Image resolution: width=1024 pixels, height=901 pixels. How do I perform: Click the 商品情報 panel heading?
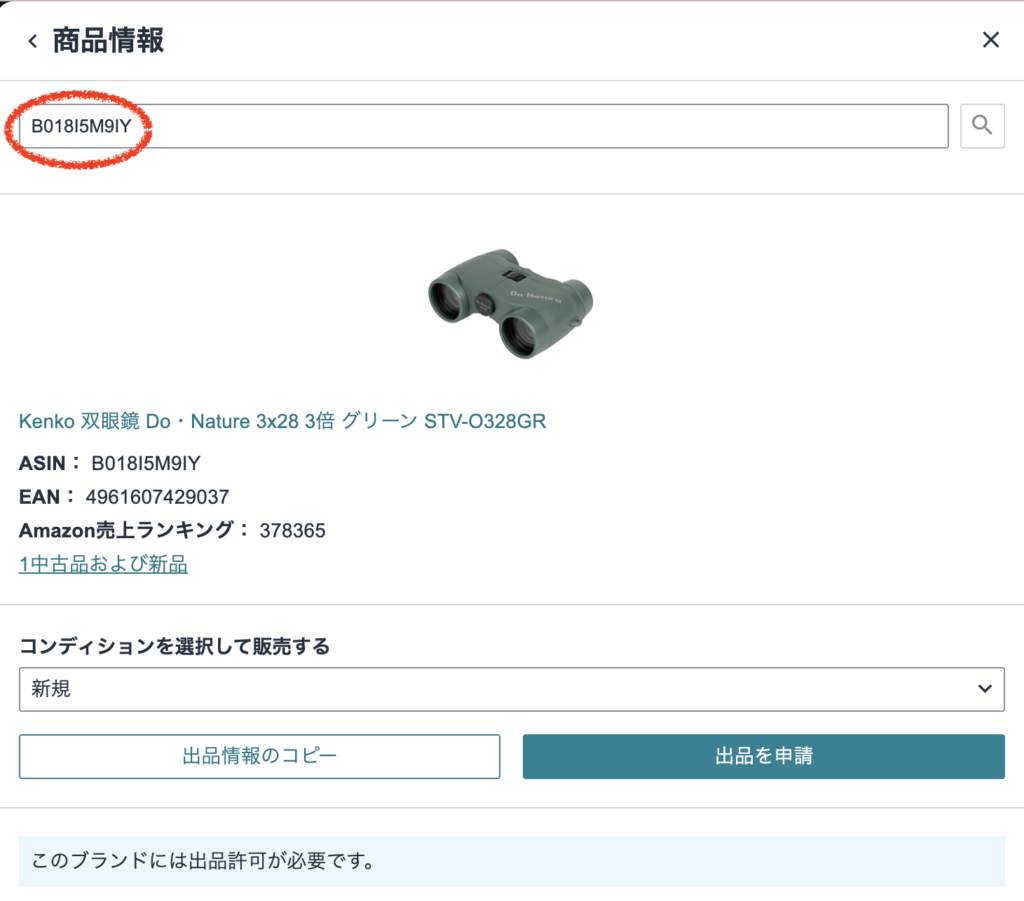coord(108,40)
